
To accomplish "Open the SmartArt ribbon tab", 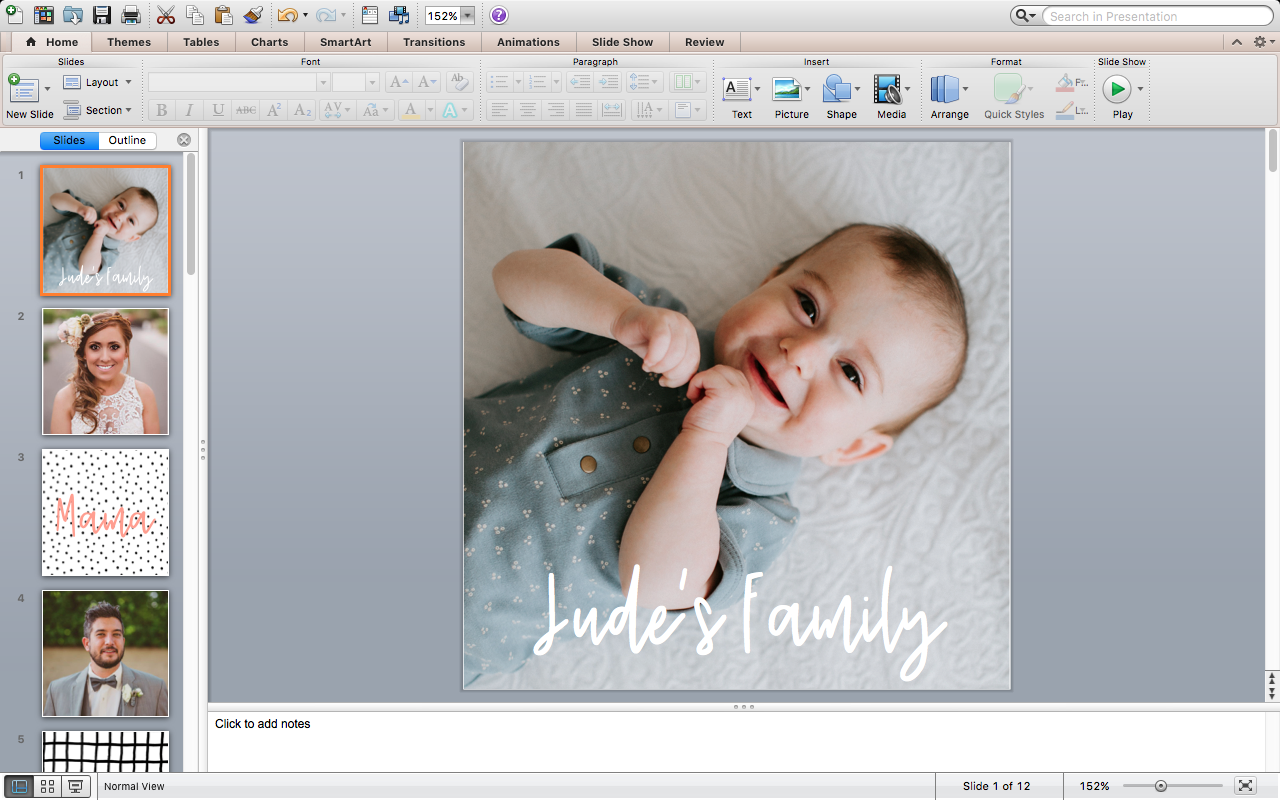I will pyautogui.click(x=346, y=42).
